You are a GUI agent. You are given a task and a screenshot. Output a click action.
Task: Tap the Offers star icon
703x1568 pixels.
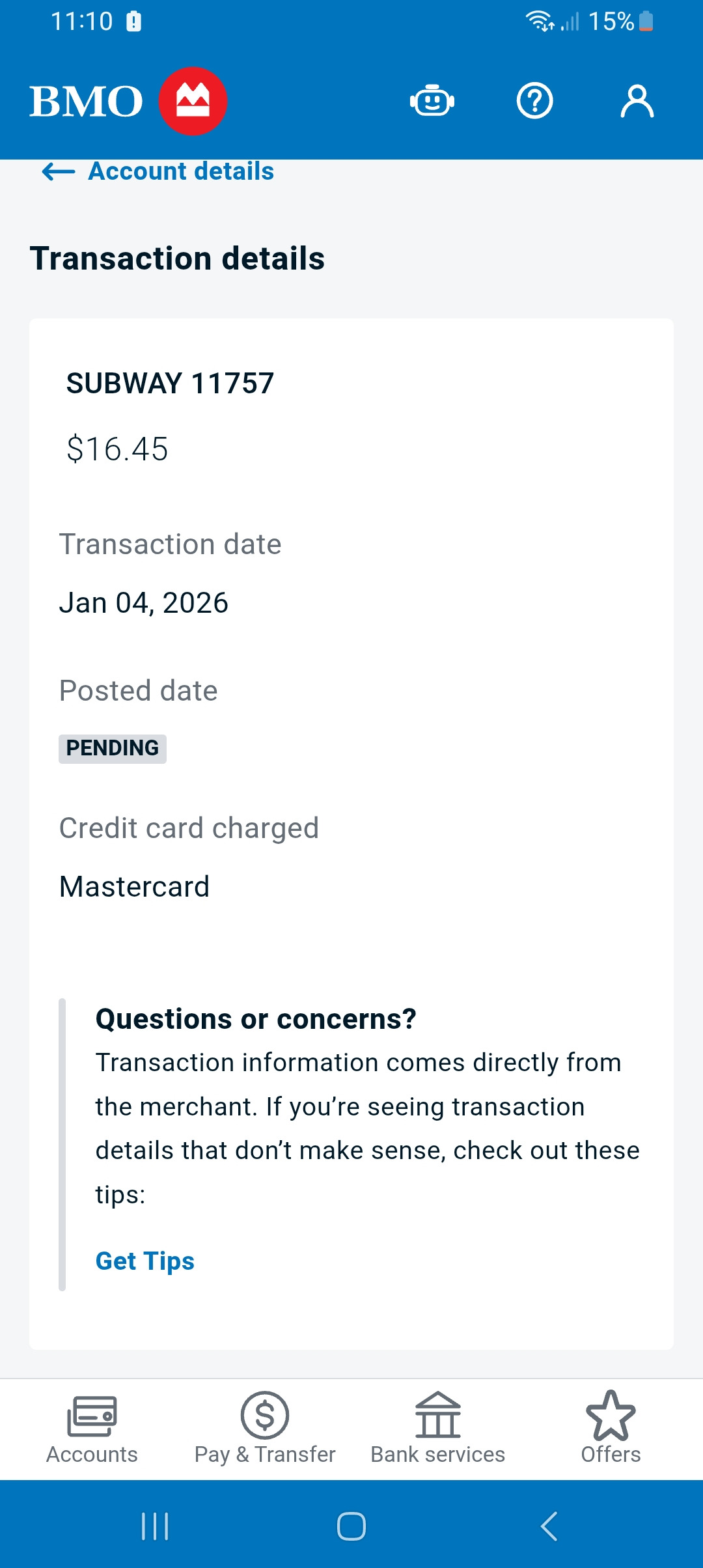point(611,1415)
